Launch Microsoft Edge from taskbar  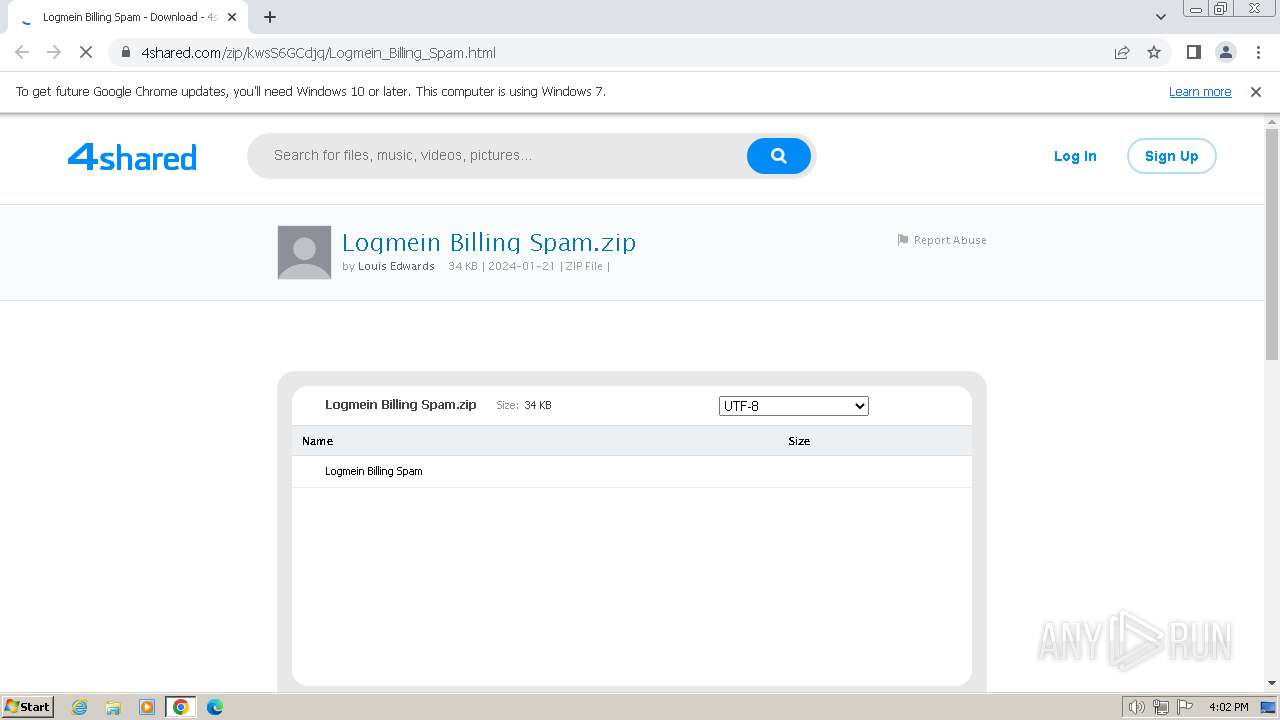click(215, 707)
